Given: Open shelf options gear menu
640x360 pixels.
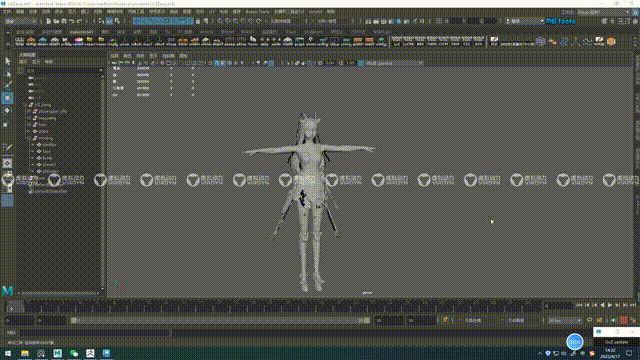Looking at the screenshot, I should [8, 43].
